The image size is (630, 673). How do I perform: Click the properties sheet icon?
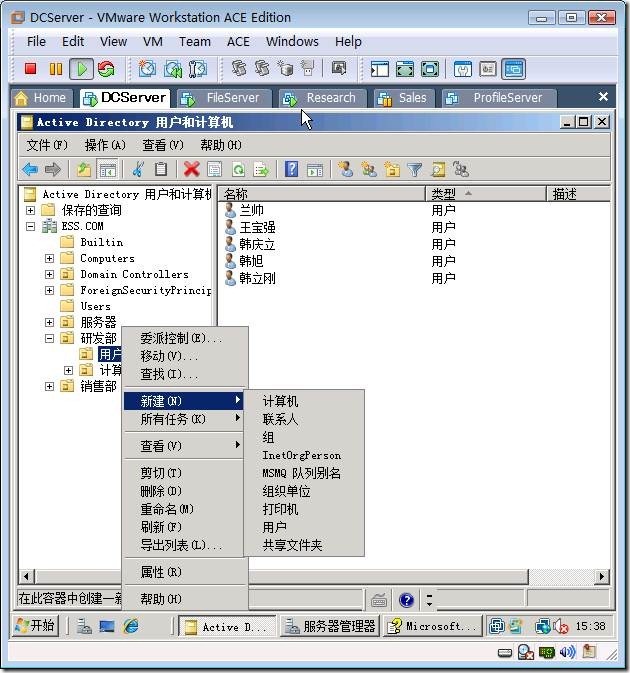tap(215, 169)
